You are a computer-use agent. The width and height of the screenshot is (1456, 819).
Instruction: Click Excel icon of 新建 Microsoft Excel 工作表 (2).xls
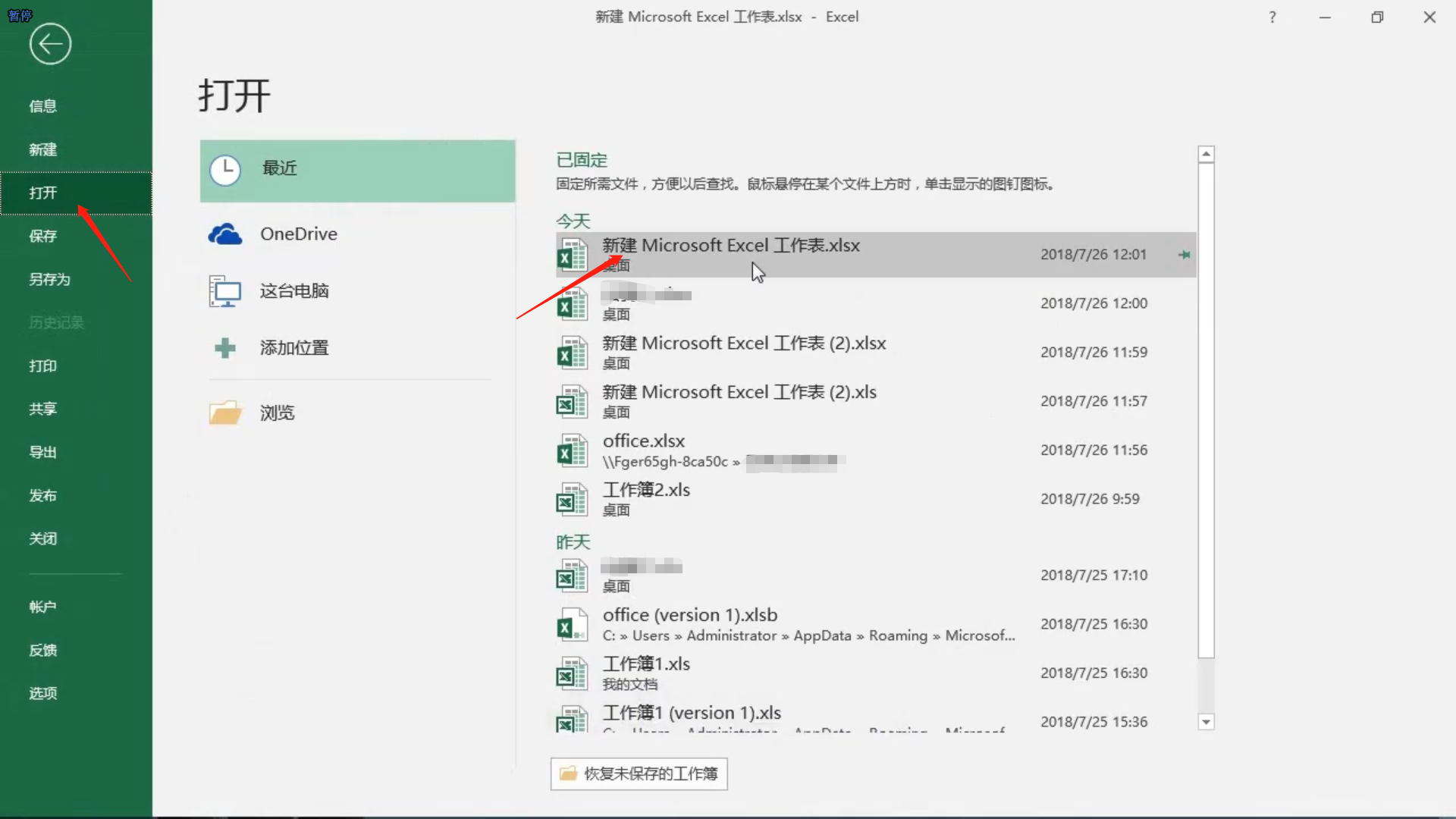pyautogui.click(x=573, y=402)
